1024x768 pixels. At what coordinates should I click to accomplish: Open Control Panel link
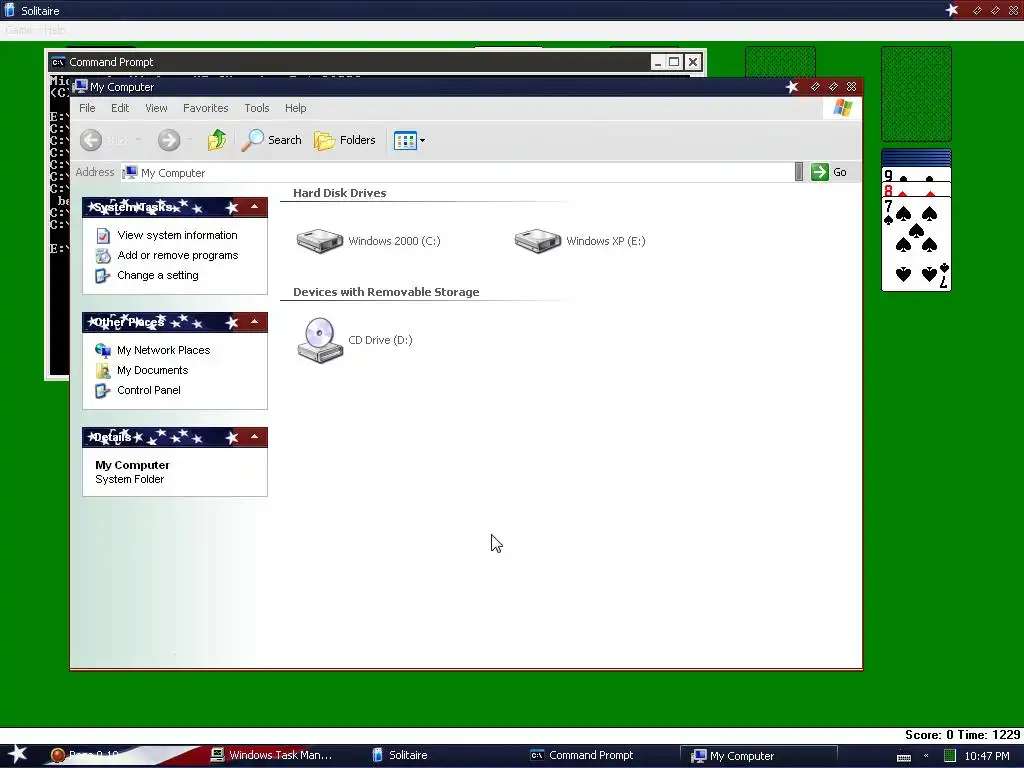(x=148, y=390)
